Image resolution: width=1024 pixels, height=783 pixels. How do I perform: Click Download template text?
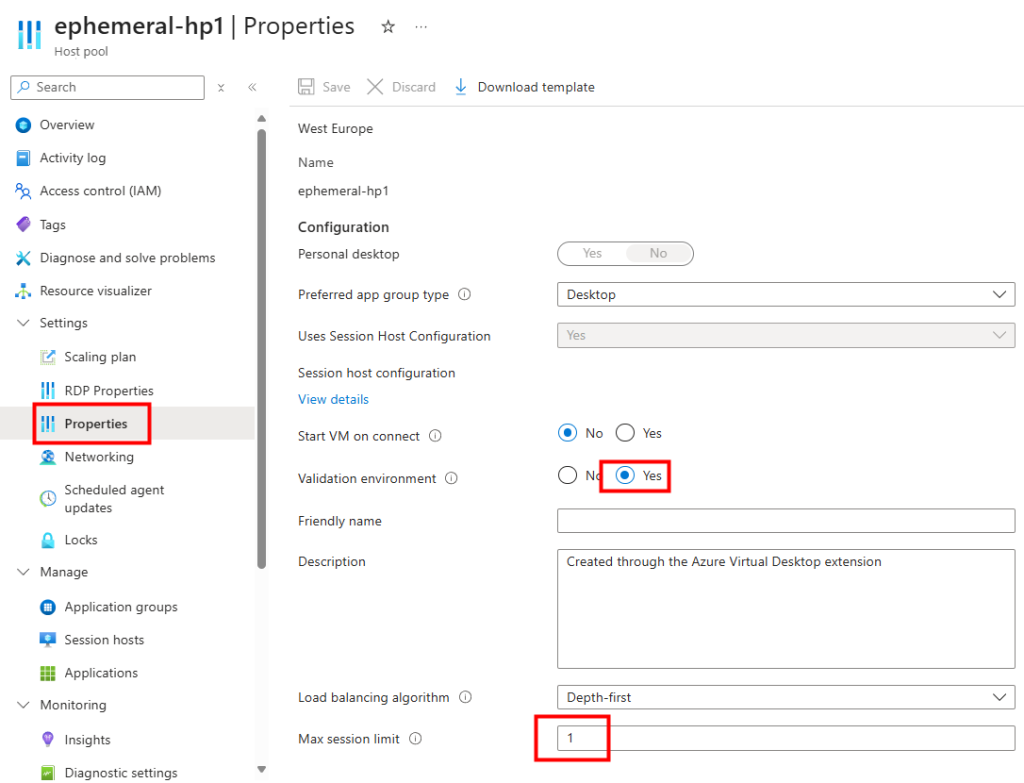536,87
